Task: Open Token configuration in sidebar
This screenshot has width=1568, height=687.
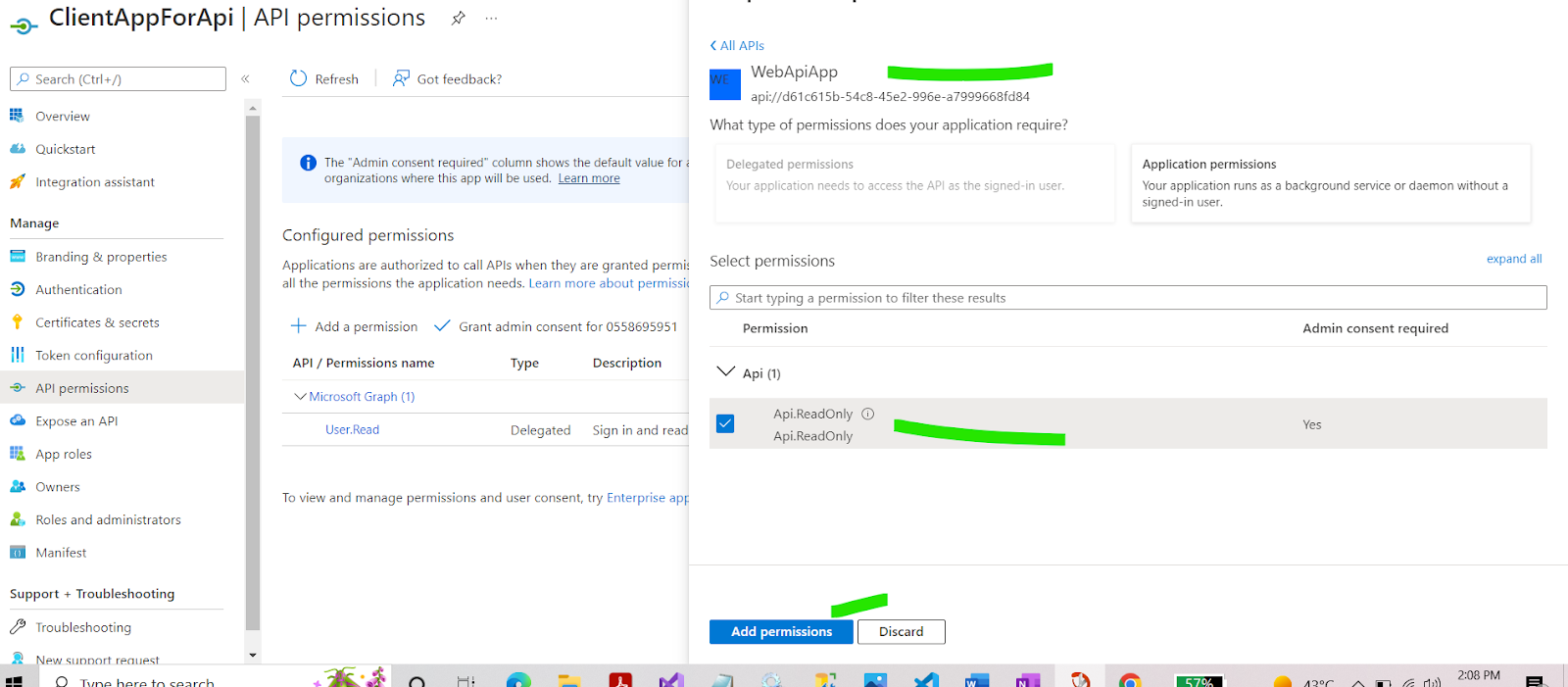Action: 94,355
